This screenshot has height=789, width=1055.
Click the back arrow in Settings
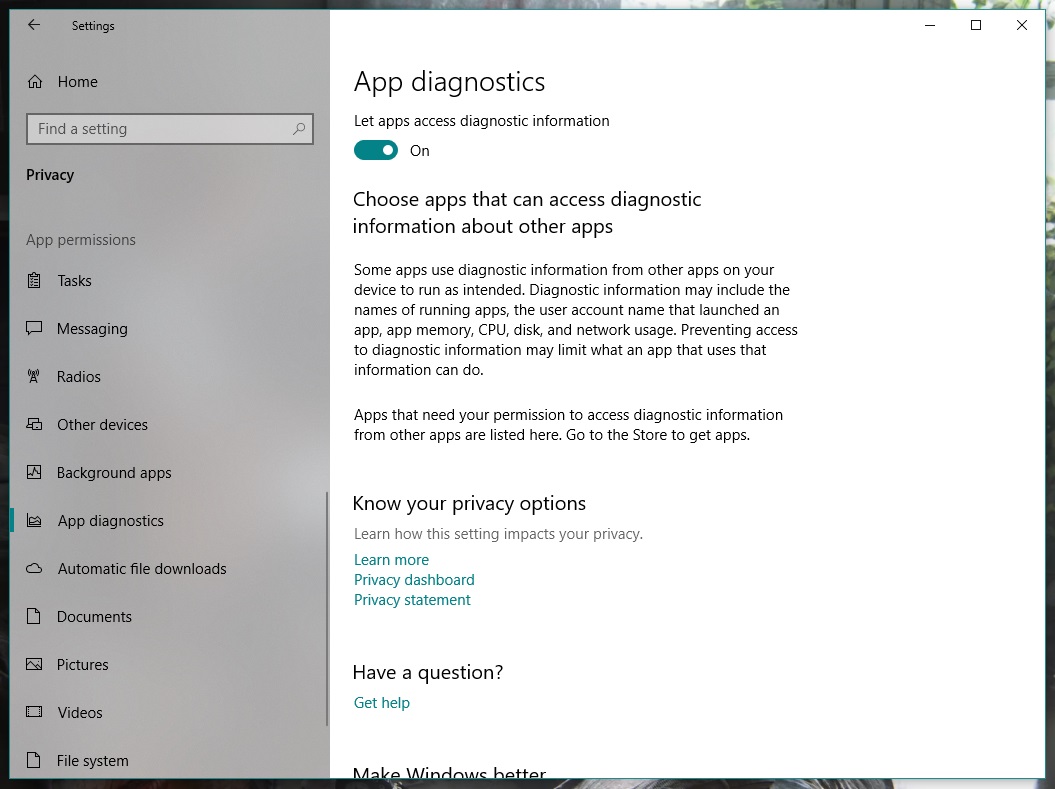click(34, 26)
